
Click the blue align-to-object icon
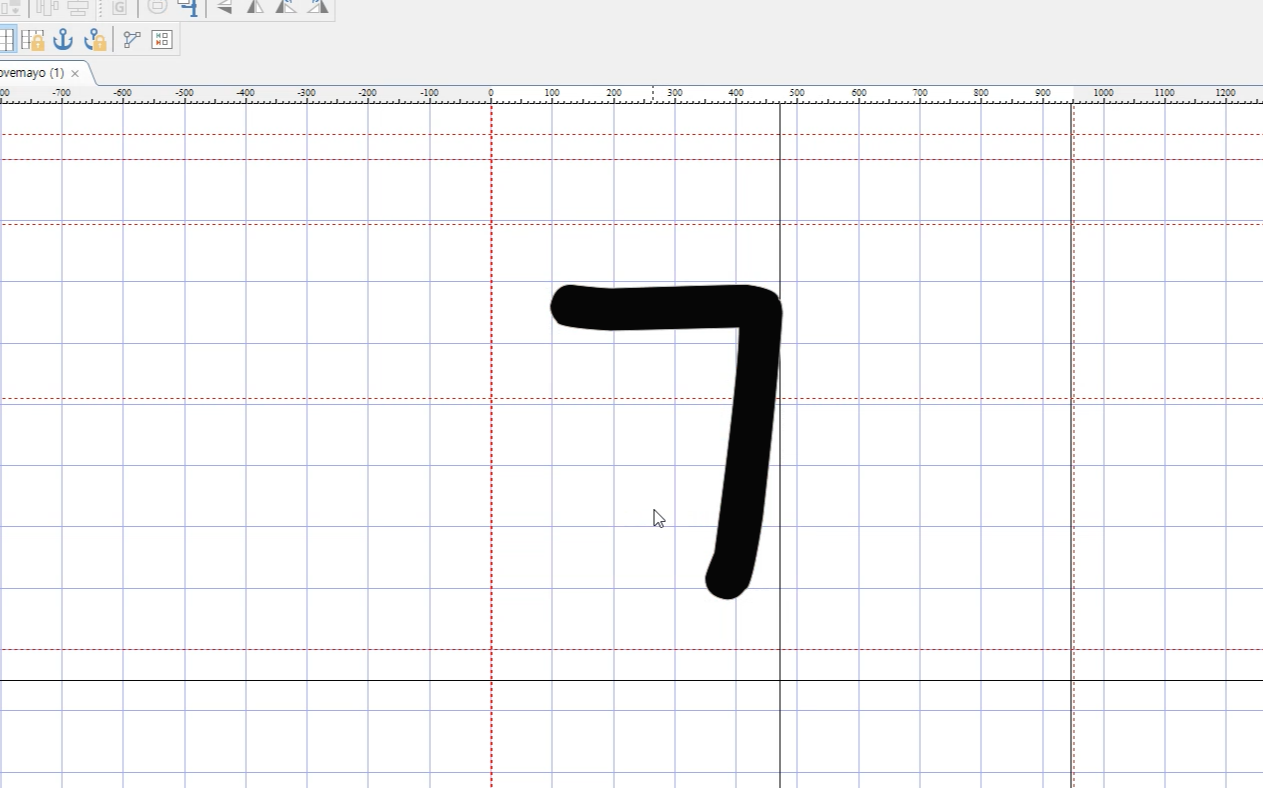pos(188,7)
